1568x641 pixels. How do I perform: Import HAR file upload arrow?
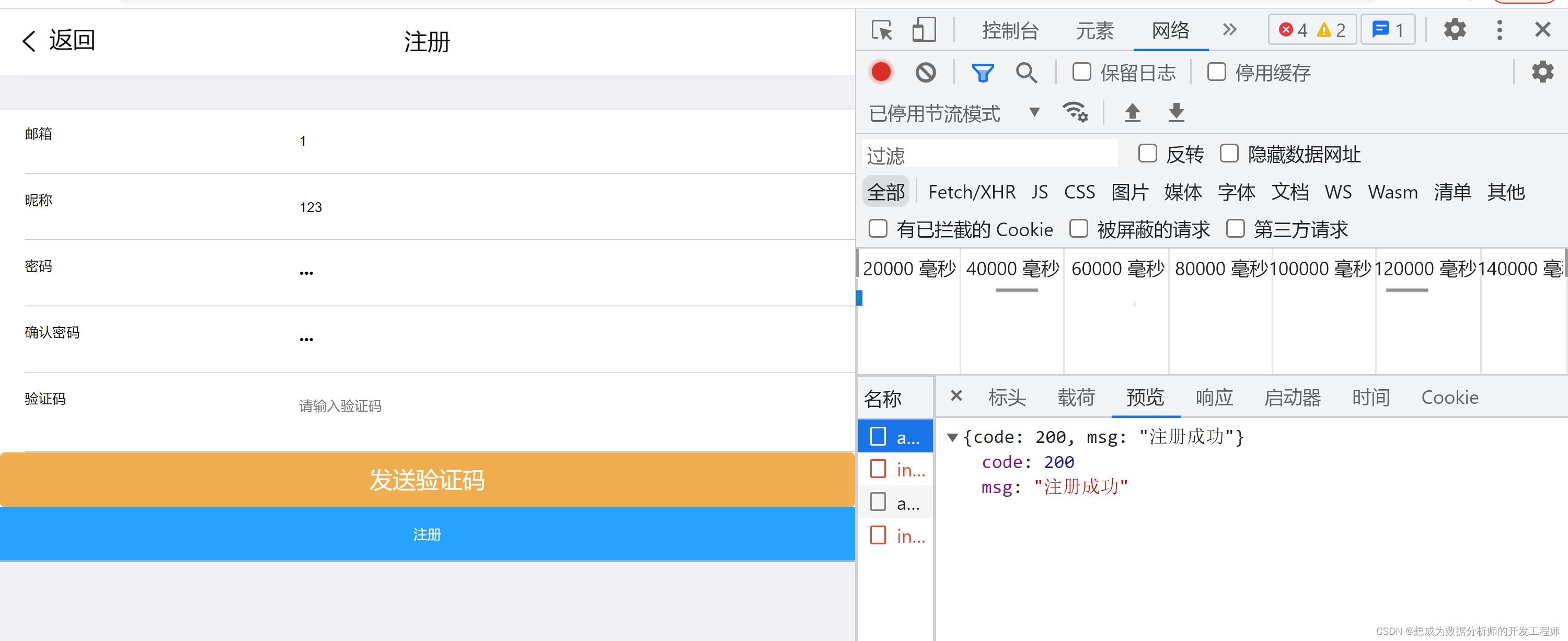pos(1132,112)
